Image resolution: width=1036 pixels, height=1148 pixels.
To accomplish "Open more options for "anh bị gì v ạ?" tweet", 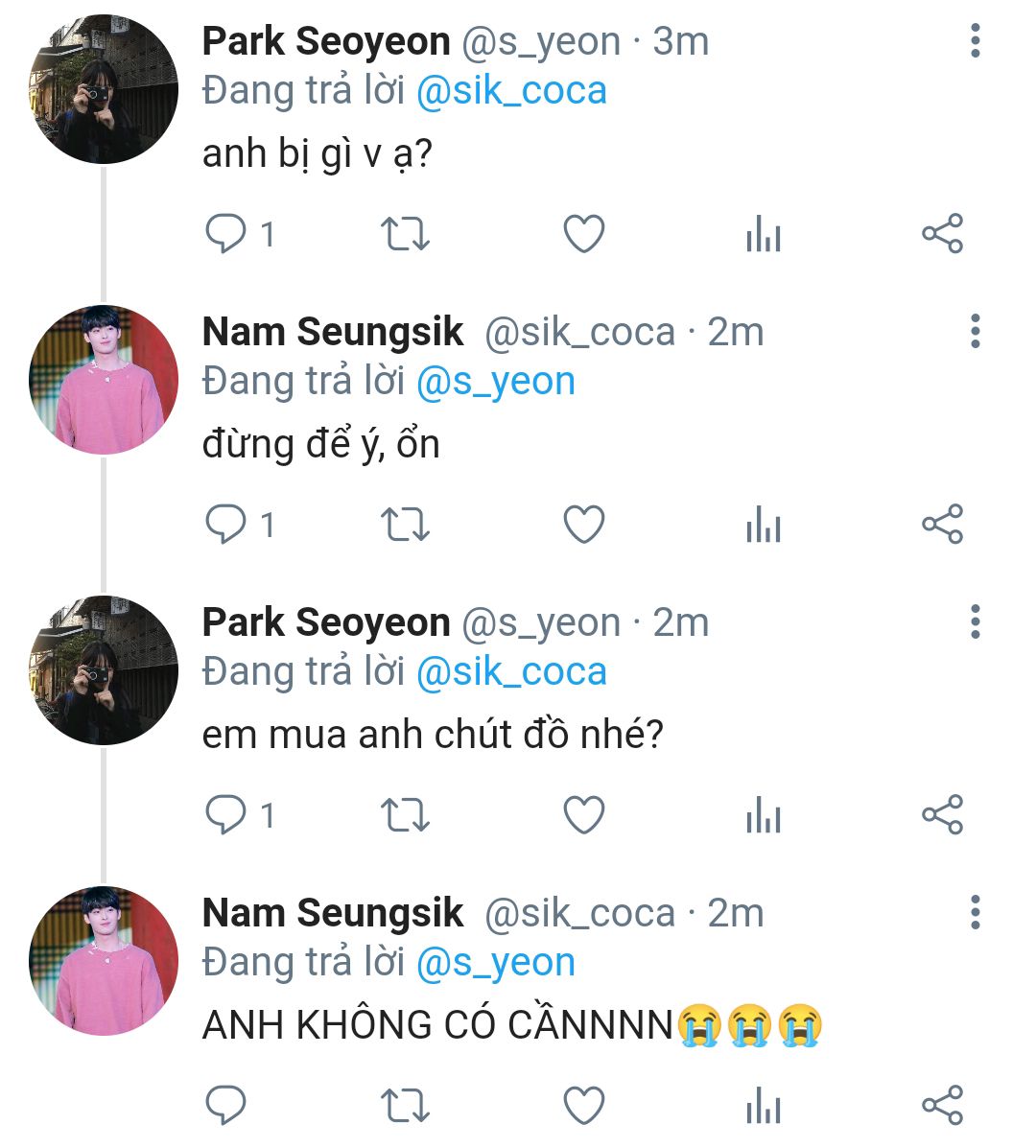I will (x=975, y=41).
